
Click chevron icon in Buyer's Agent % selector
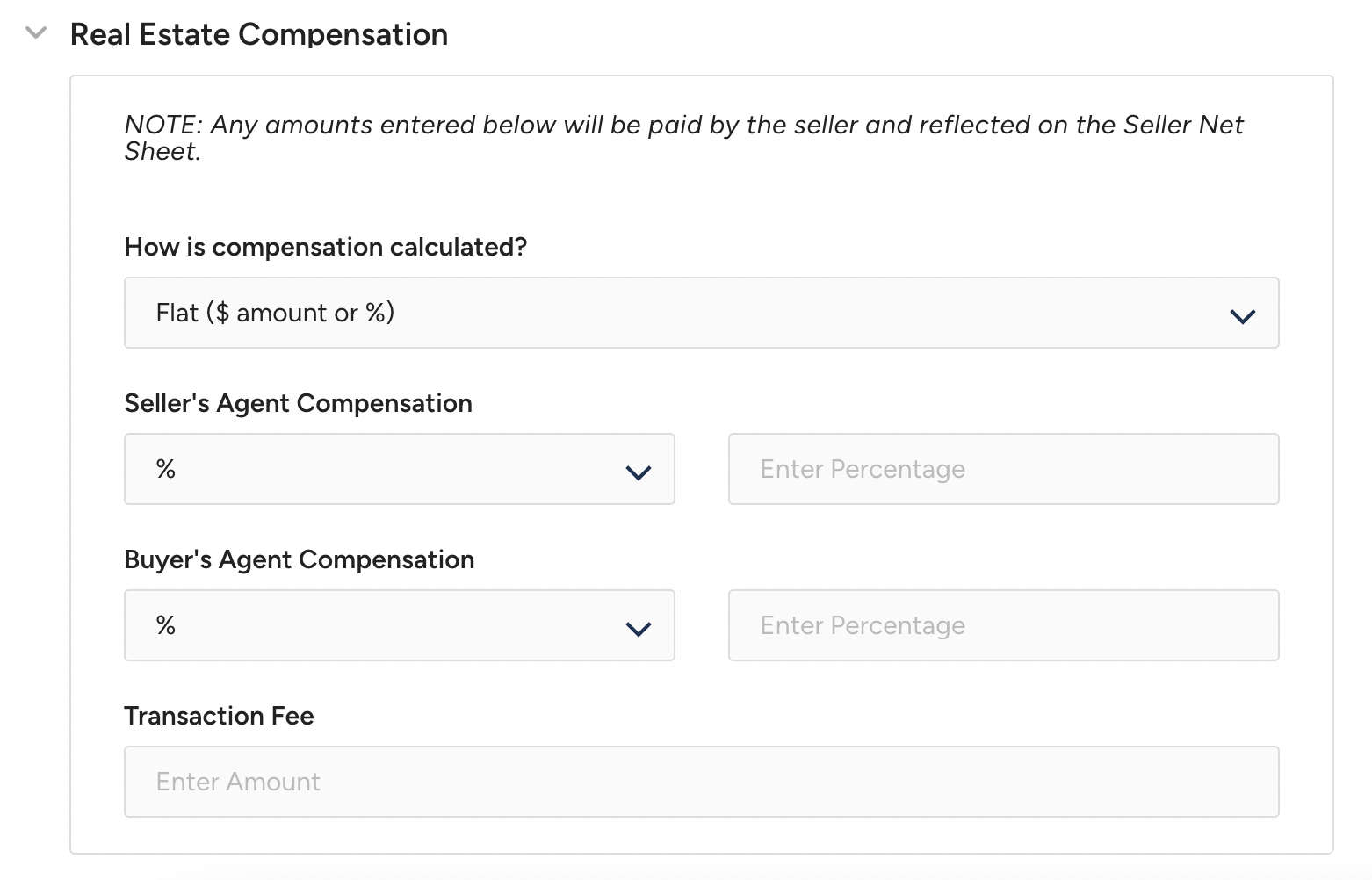[x=638, y=629]
